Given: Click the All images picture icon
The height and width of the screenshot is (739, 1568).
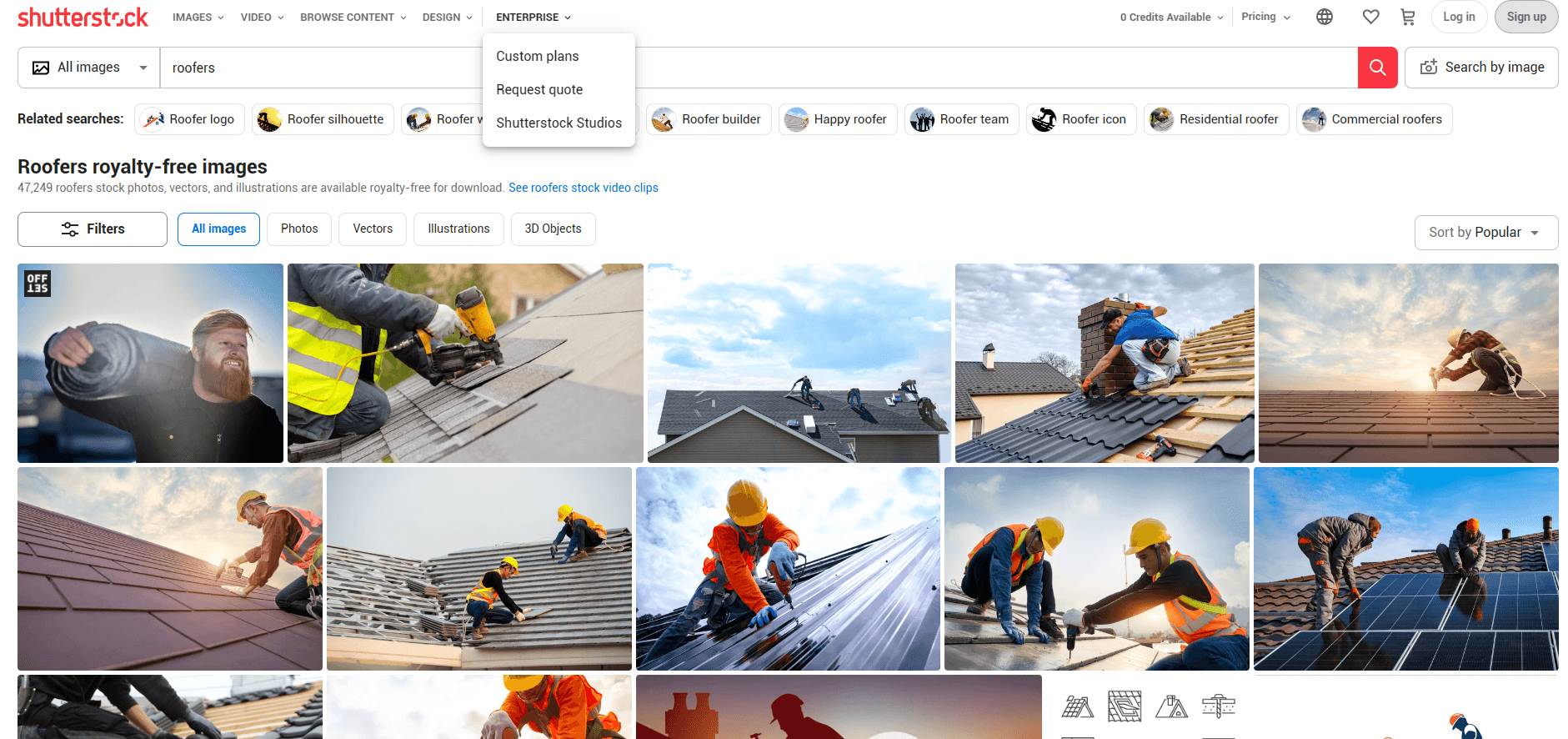Looking at the screenshot, I should pyautogui.click(x=41, y=68).
